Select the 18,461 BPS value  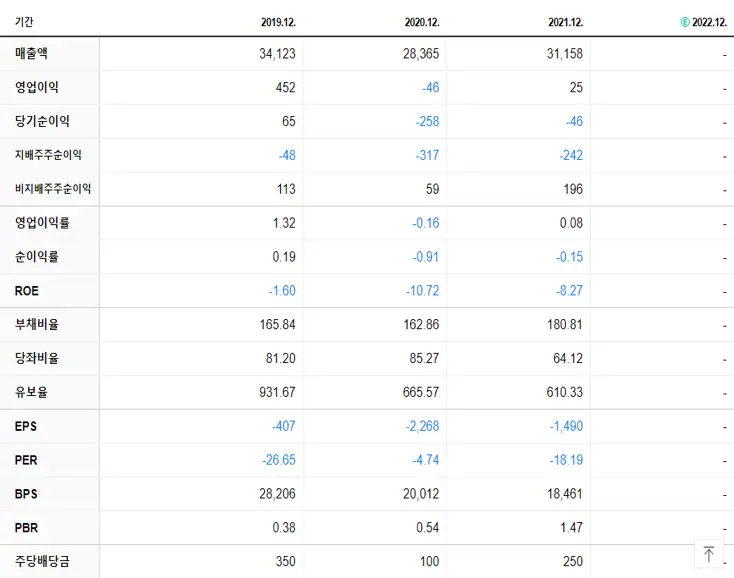pos(565,494)
